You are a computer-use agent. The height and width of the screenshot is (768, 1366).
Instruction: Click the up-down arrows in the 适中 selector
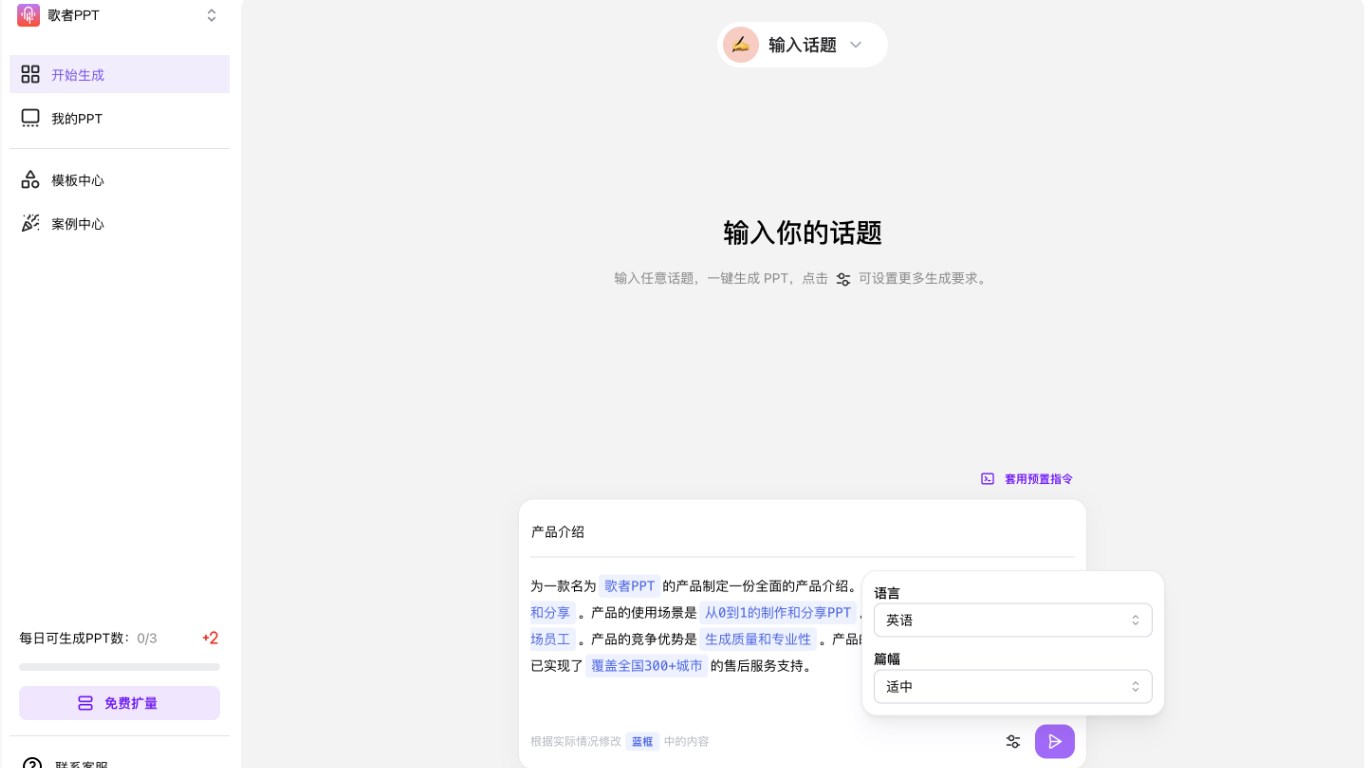tap(1135, 687)
